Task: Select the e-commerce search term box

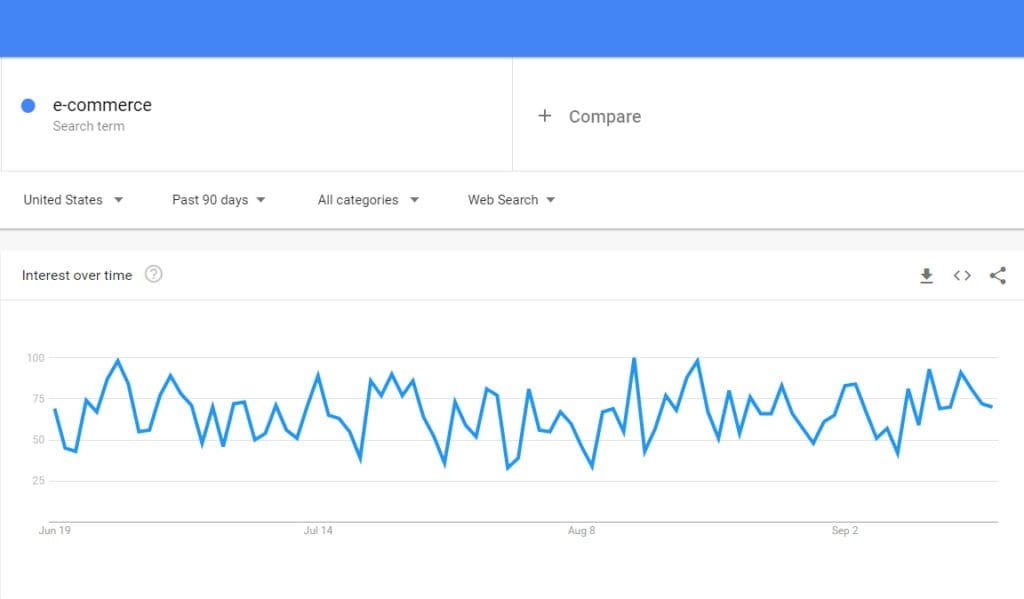Action: 257,114
